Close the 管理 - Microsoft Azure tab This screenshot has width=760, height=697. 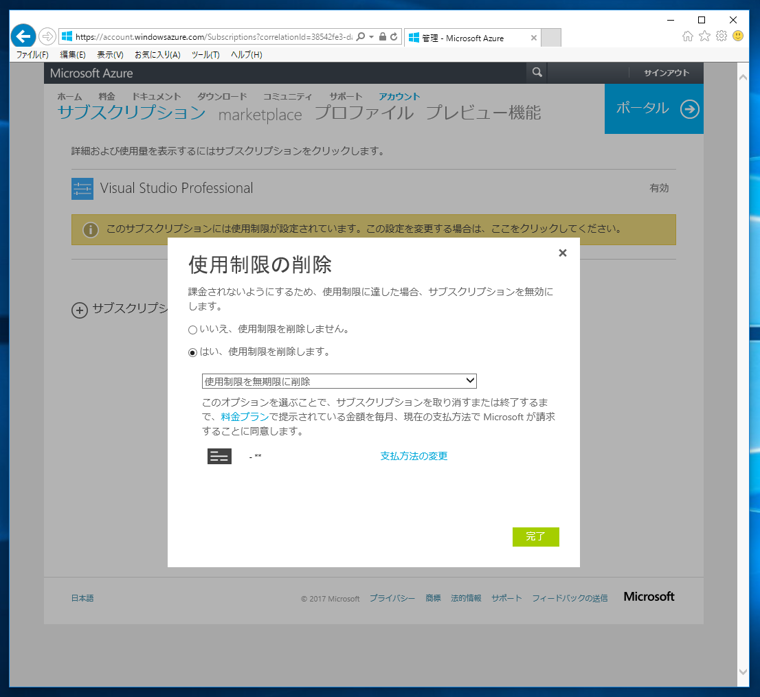534,38
